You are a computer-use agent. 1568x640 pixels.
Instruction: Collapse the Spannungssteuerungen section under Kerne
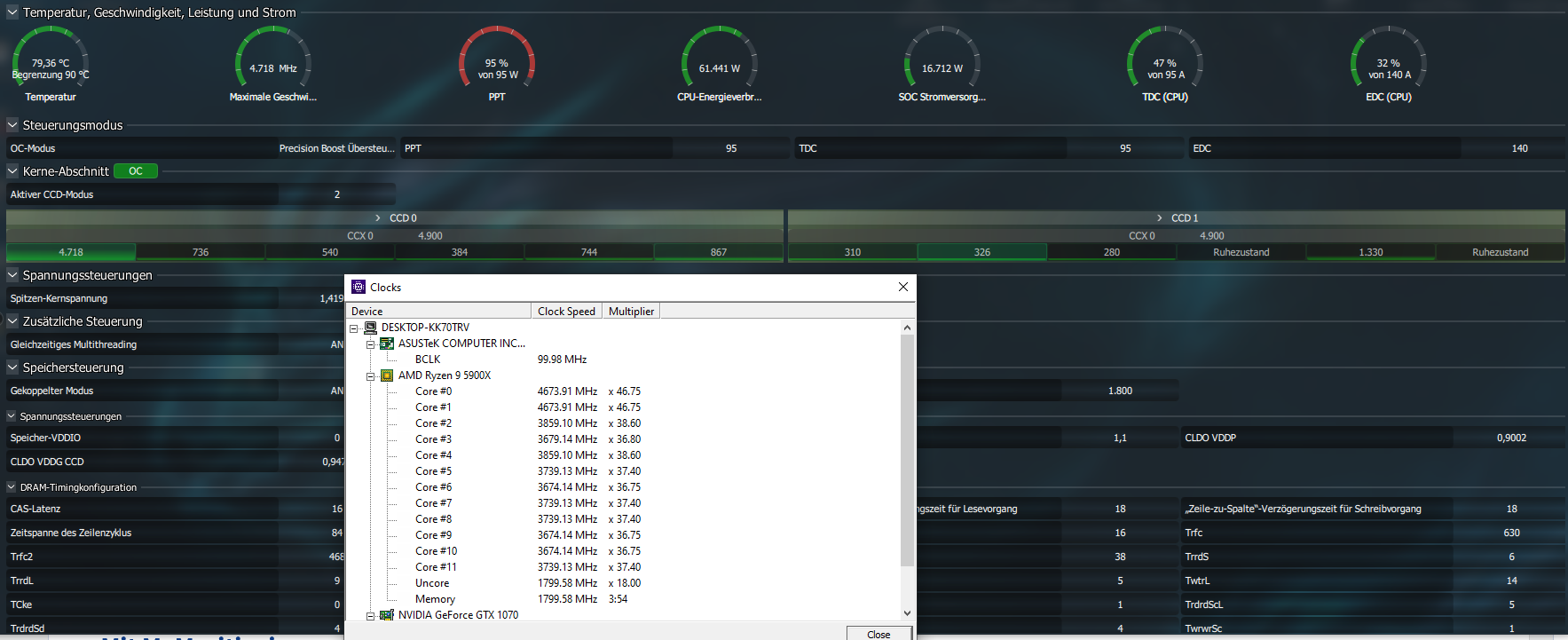[12, 275]
